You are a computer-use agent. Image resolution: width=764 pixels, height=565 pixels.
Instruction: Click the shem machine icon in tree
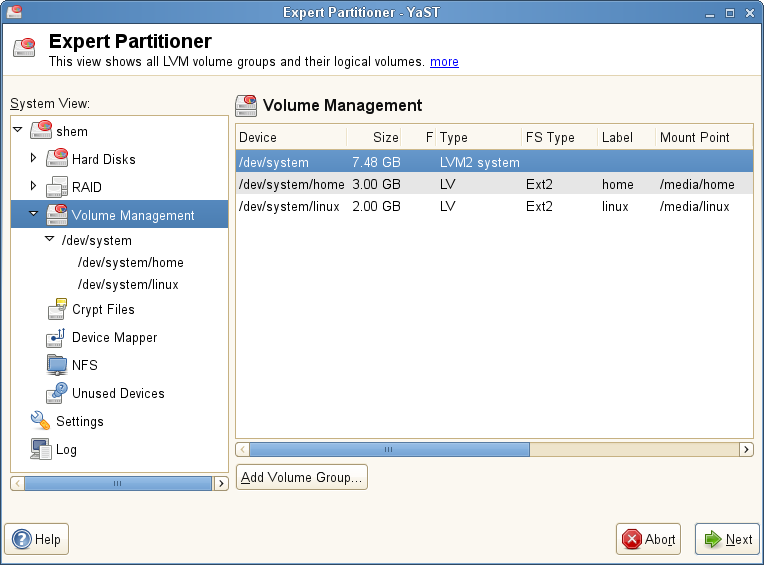click(x=41, y=131)
